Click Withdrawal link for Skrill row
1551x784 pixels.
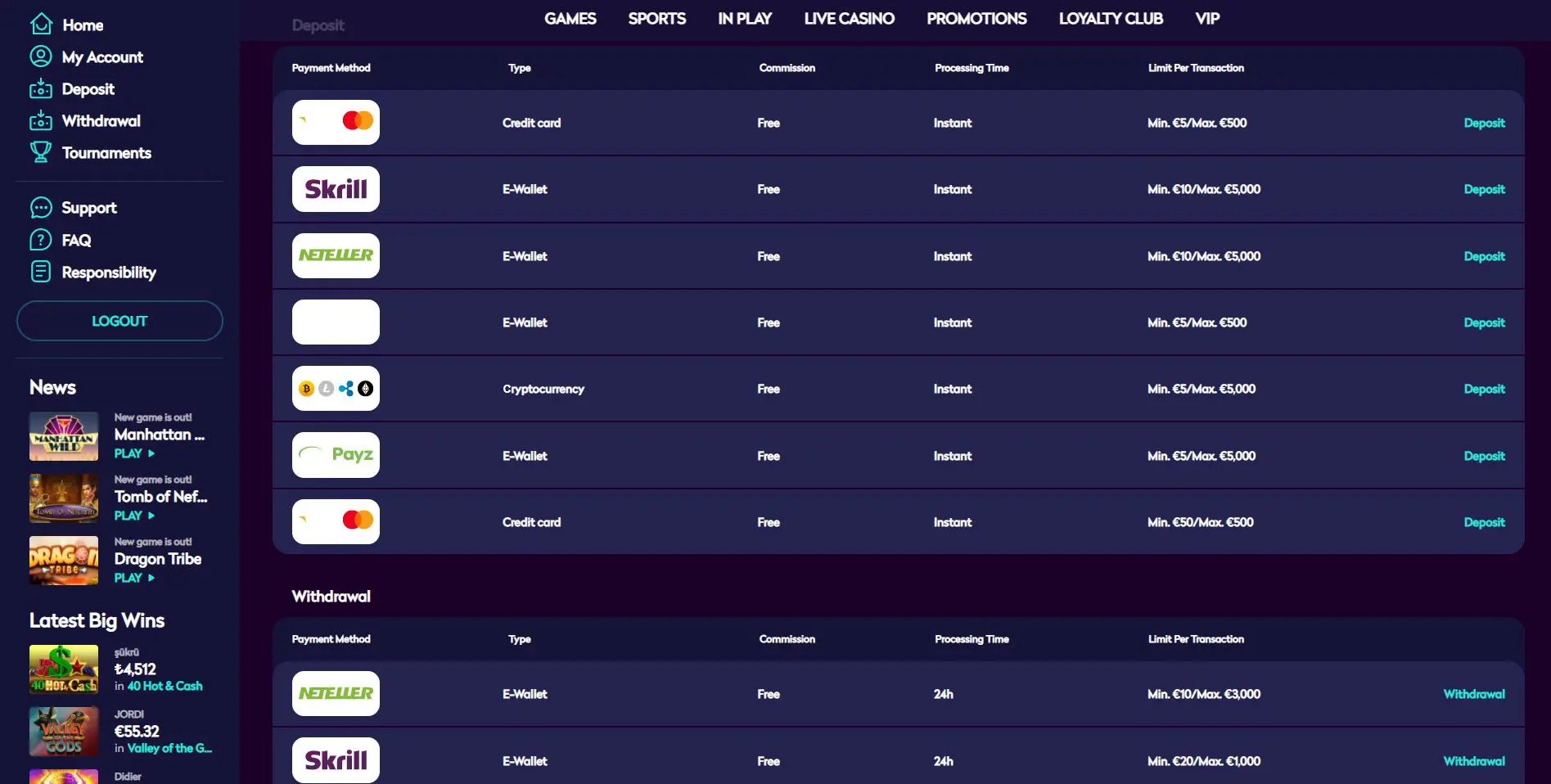pyautogui.click(x=1474, y=761)
